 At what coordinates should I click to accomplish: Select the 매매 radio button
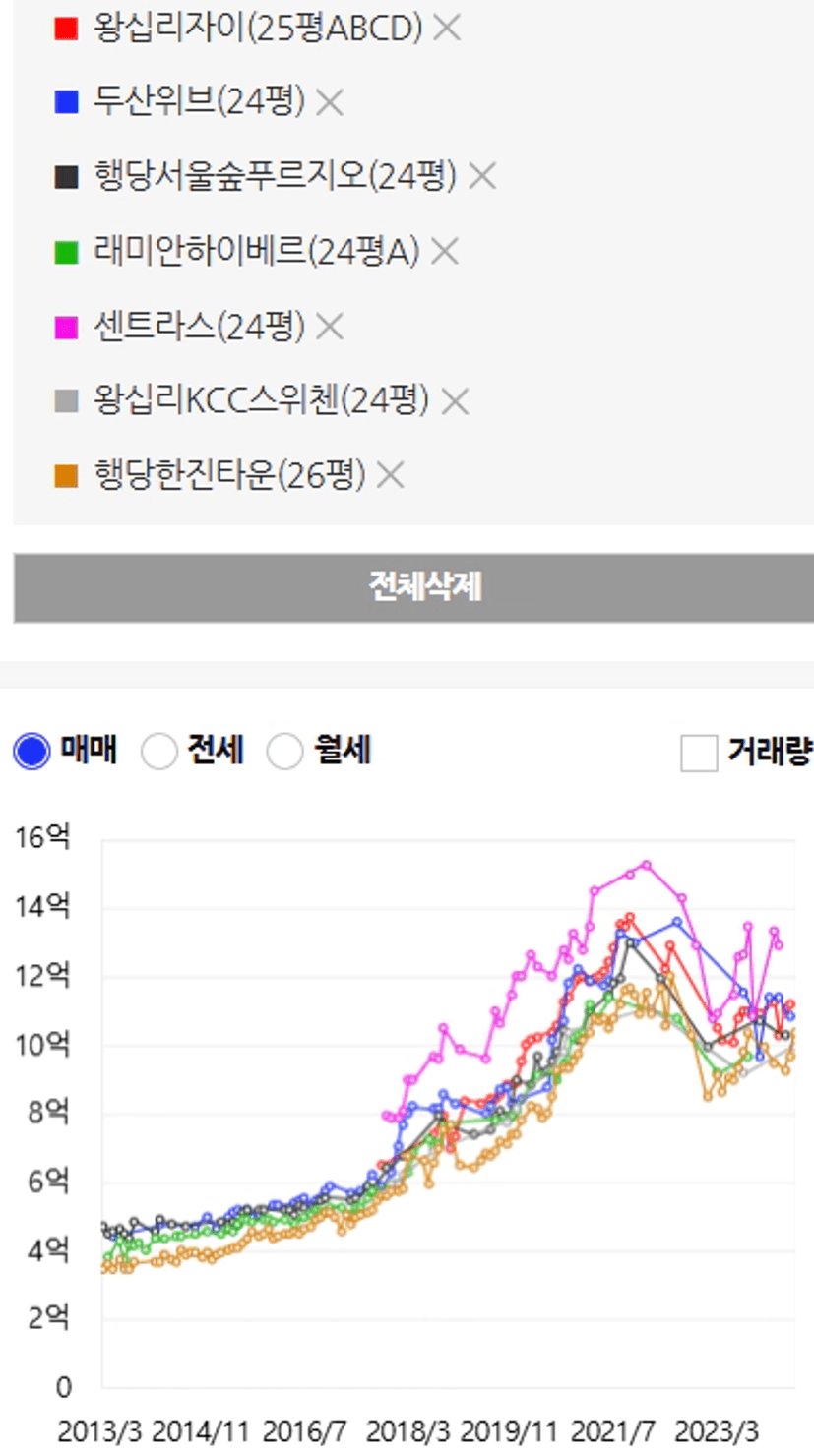tap(31, 753)
